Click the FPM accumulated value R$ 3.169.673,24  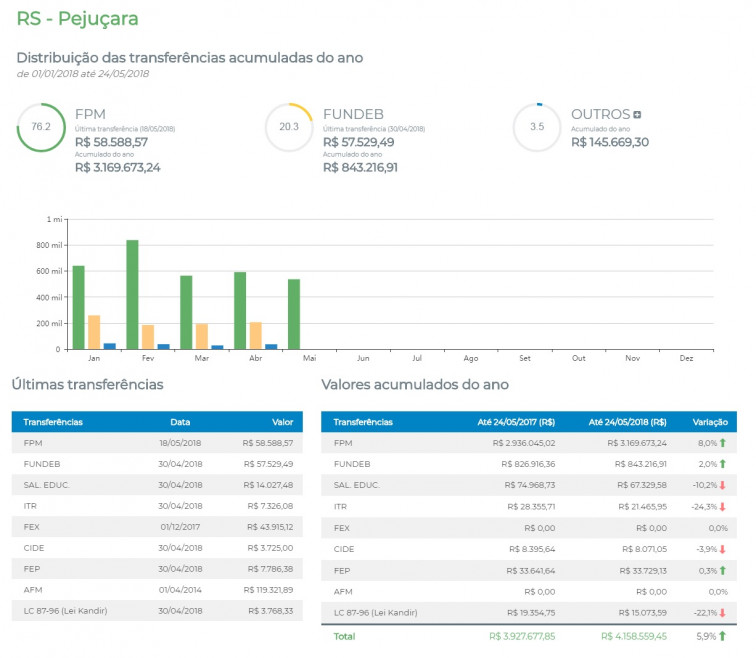point(117,167)
